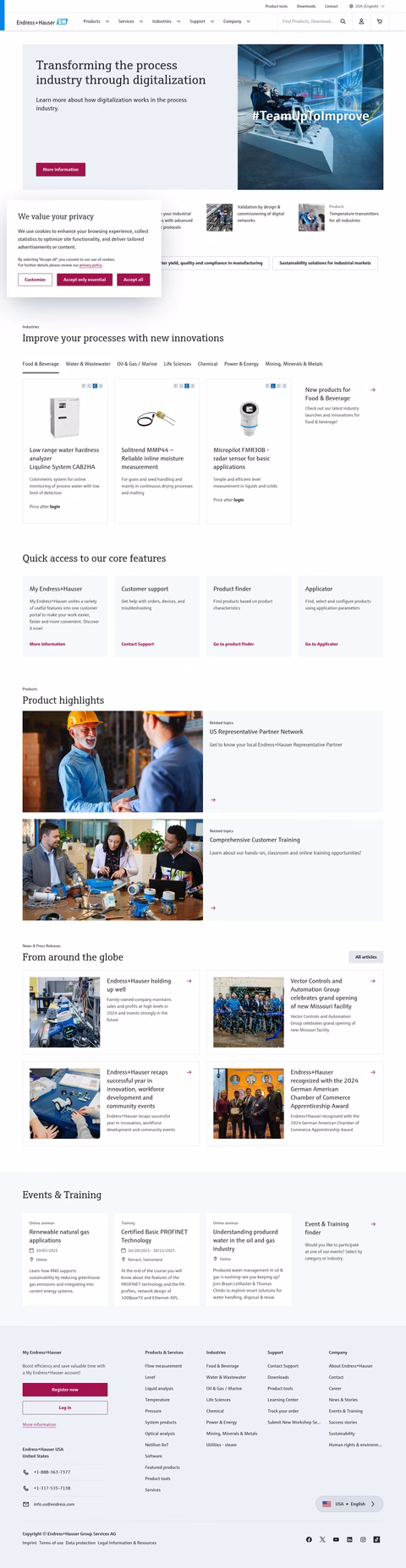The image size is (406, 1568).
Task: Click the arrow next to Event & Training finder
Action: pos(373,1223)
